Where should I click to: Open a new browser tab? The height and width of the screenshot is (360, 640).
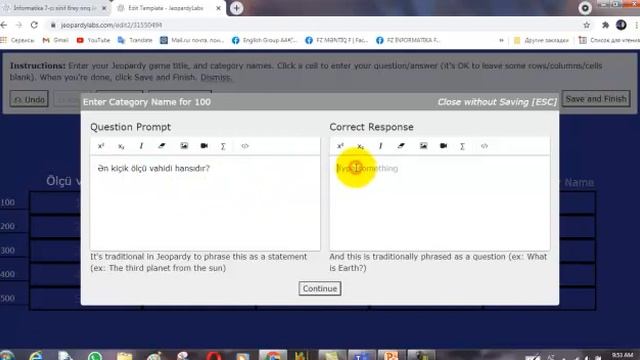click(x=236, y=8)
